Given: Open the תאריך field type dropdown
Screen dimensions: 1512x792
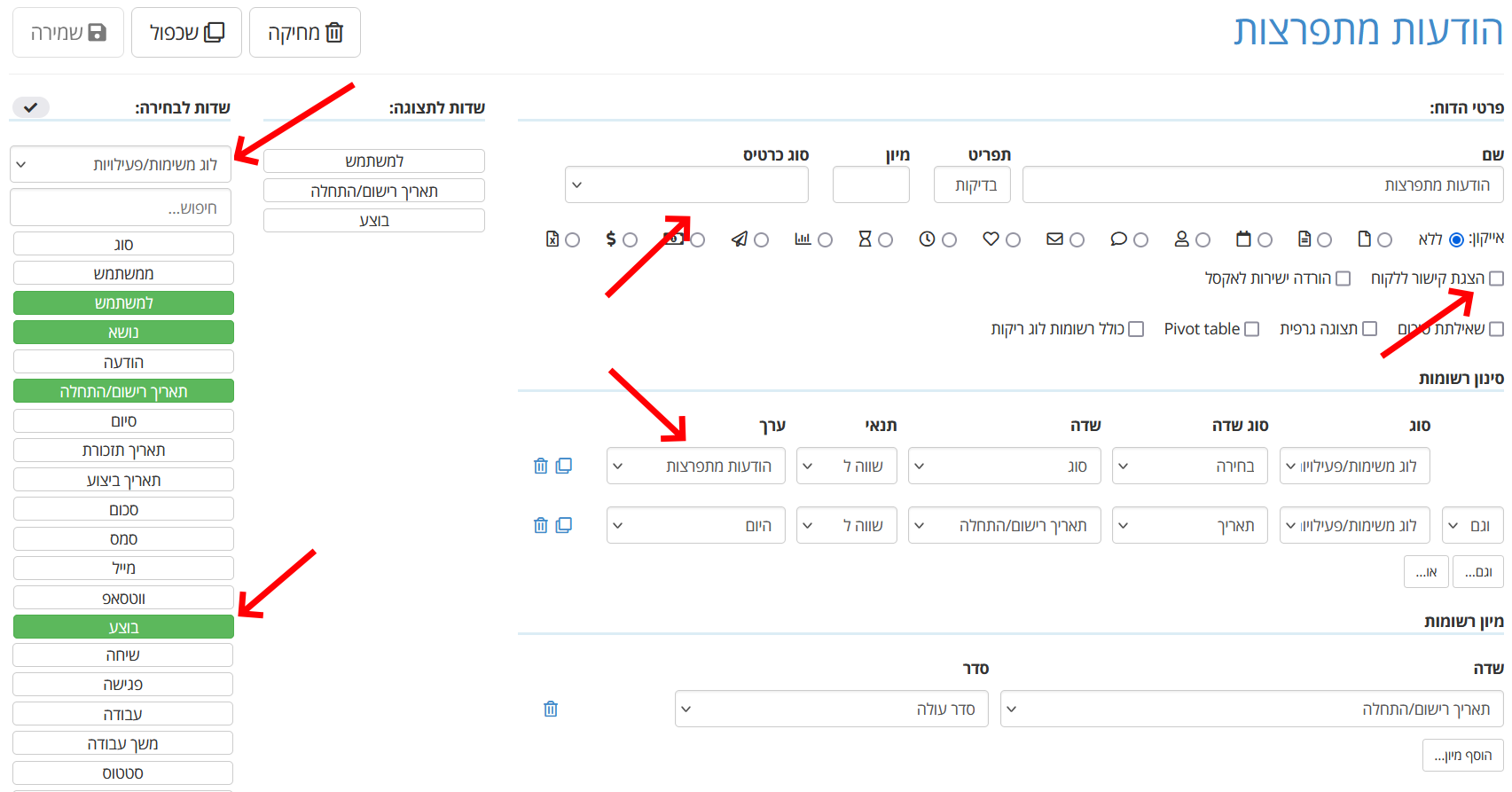Looking at the screenshot, I should point(1191,525).
